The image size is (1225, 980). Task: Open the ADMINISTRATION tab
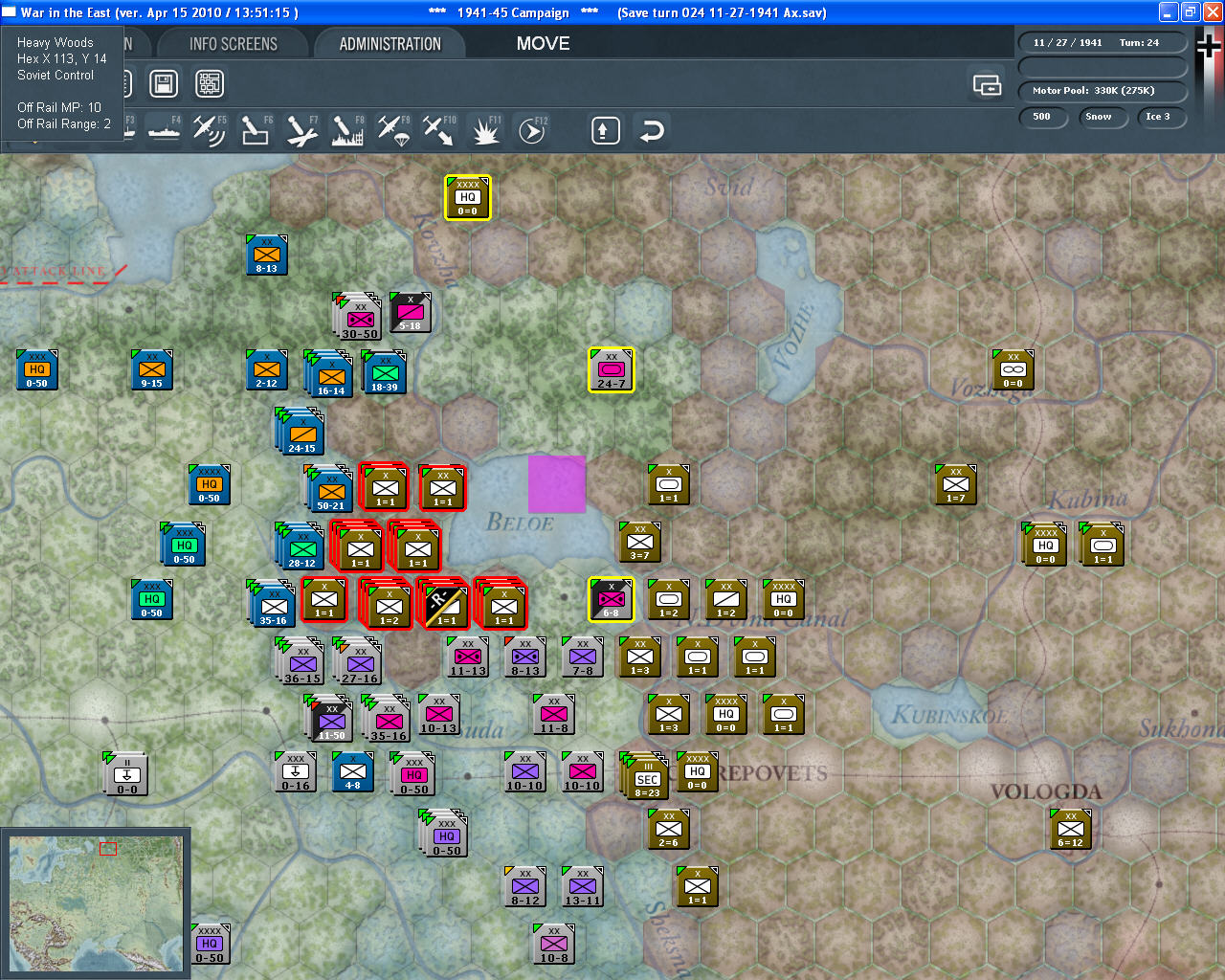[390, 44]
